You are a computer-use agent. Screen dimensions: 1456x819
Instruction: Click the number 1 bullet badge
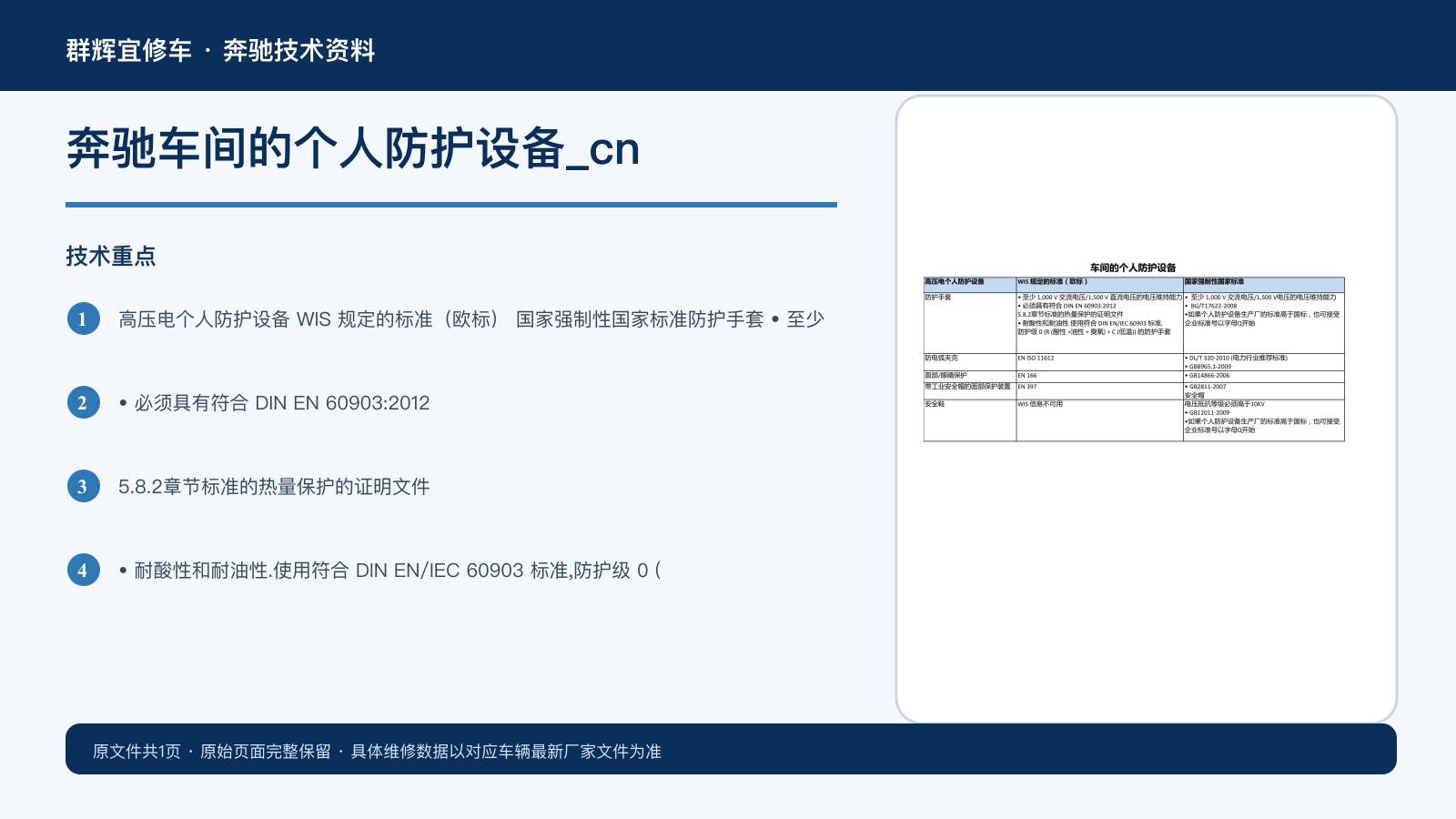click(x=83, y=318)
